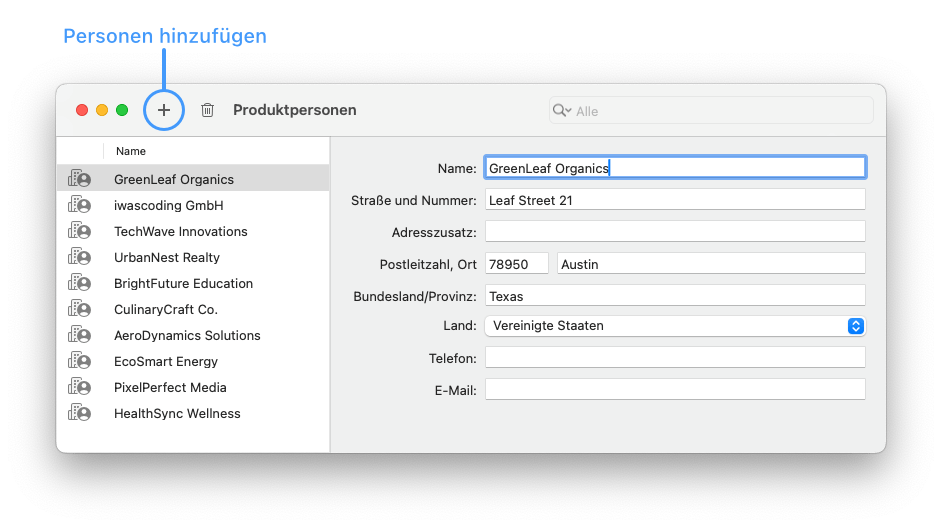
Task: Select UrbanNest Realty in the list
Action: click(166, 258)
